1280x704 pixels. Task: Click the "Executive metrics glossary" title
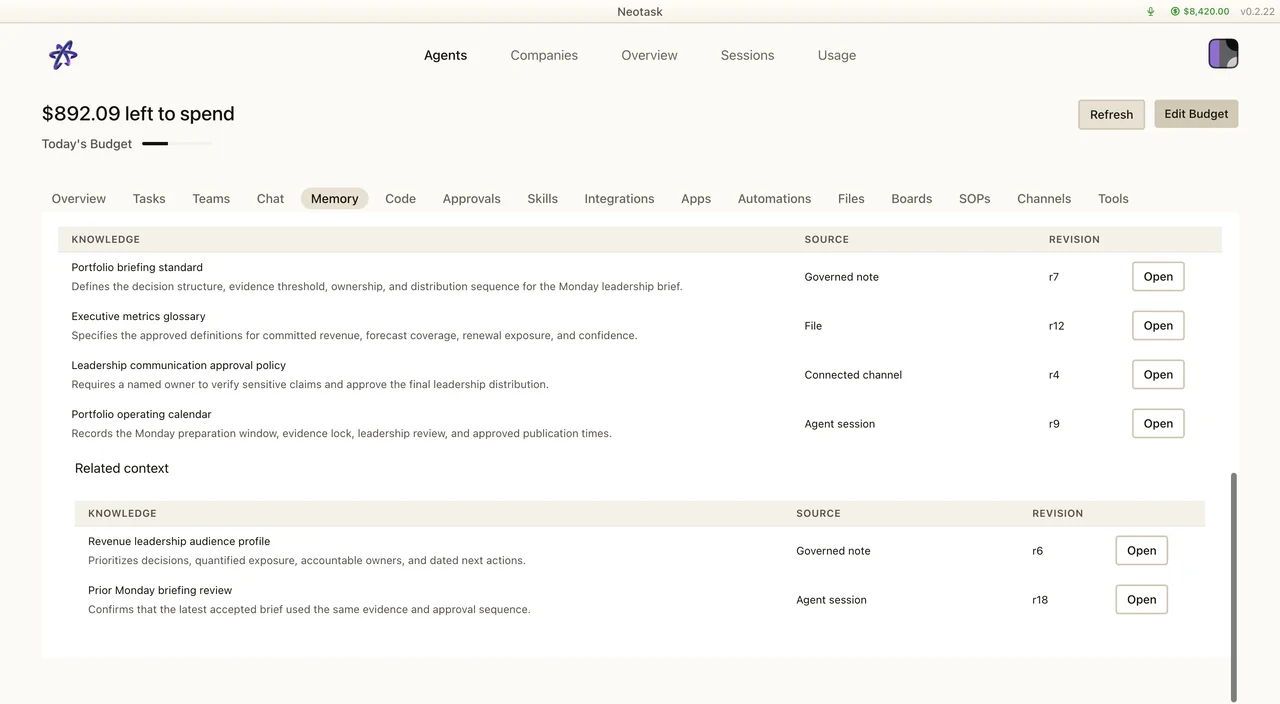point(138,317)
